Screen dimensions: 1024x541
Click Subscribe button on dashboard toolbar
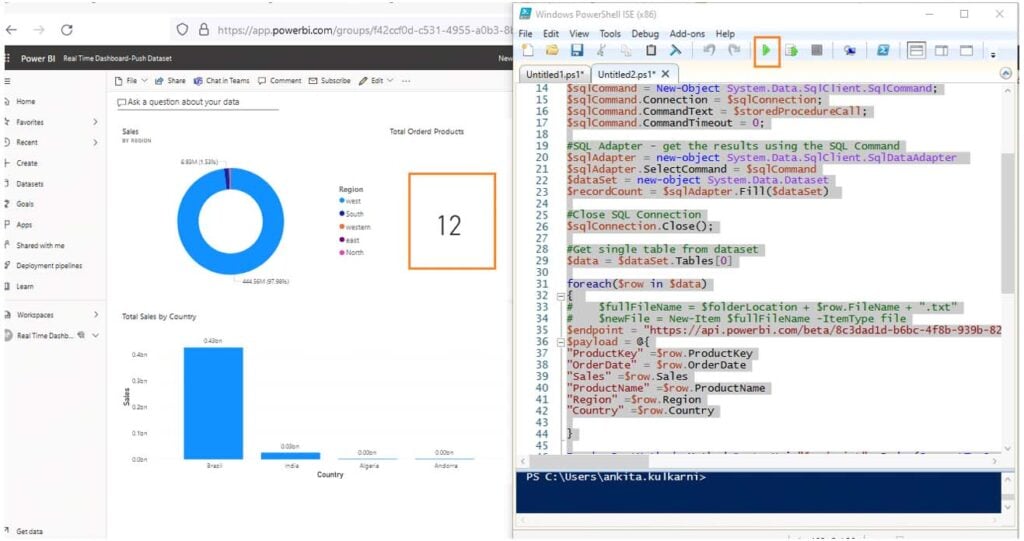click(x=330, y=80)
